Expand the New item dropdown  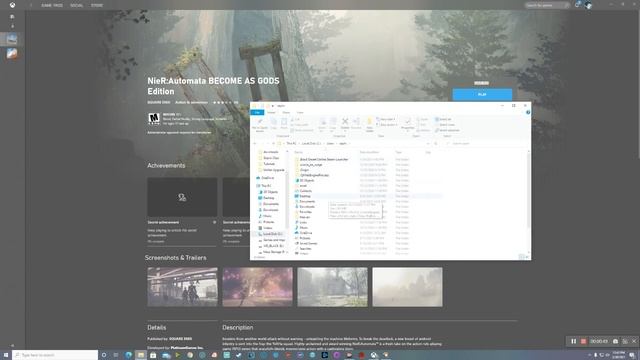pos(386,119)
